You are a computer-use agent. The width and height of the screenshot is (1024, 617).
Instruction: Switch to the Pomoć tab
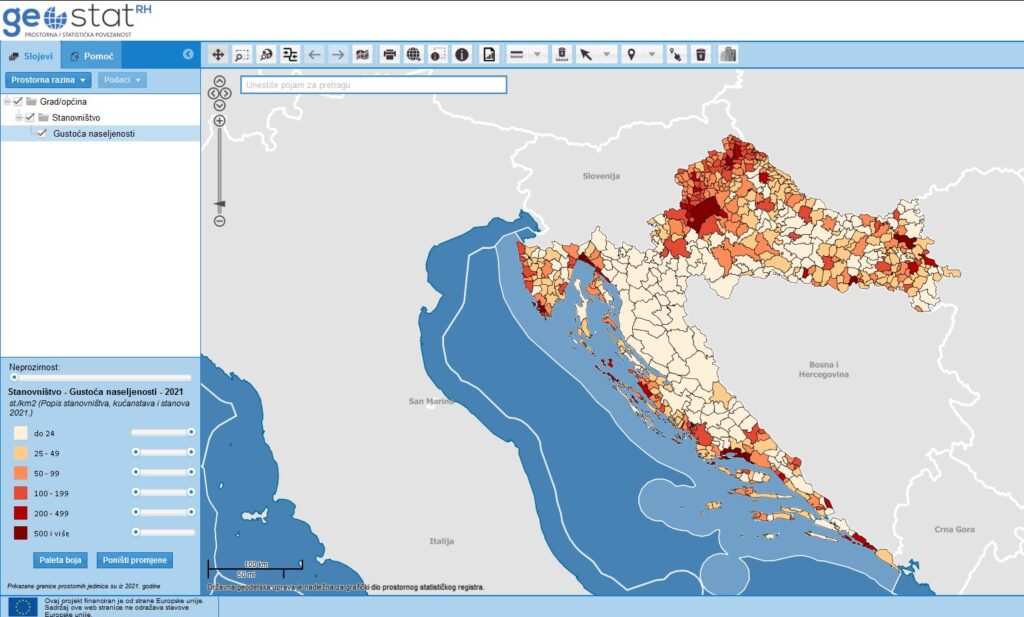tap(92, 56)
